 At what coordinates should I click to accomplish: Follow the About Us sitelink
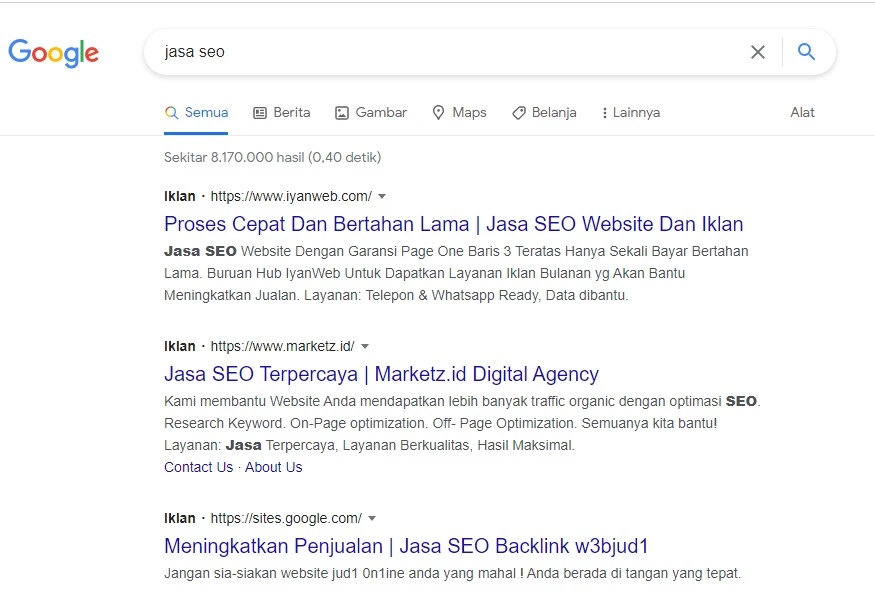click(x=273, y=467)
